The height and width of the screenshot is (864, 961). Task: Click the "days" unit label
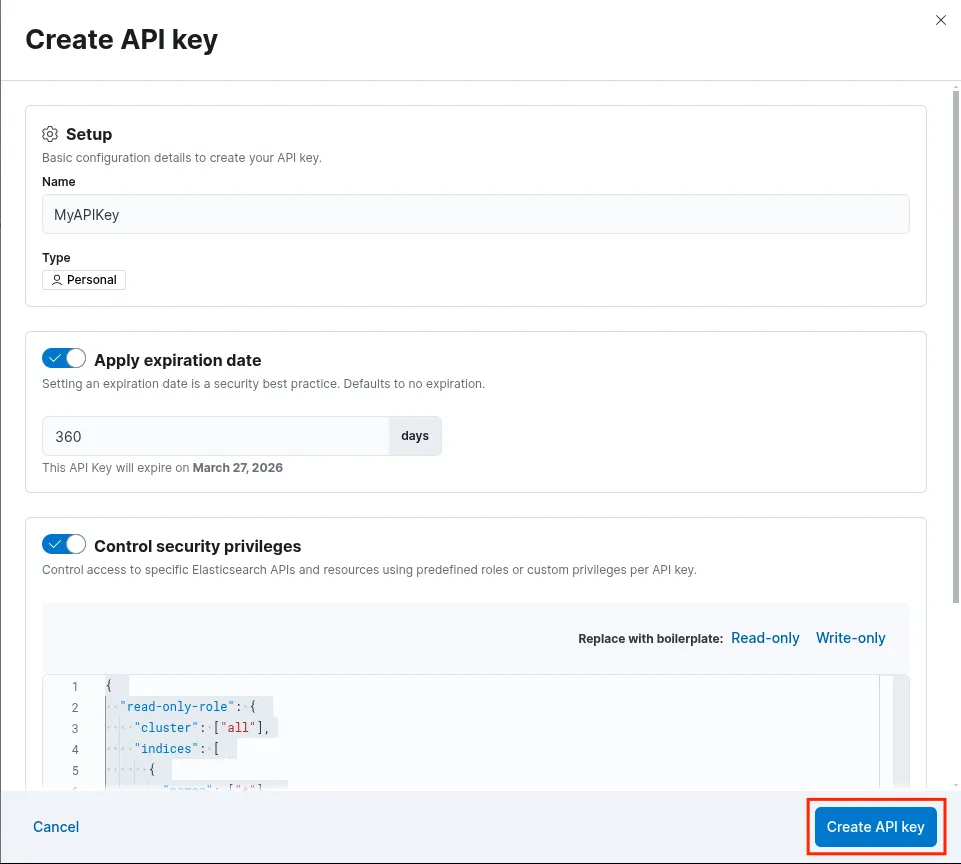[x=415, y=436]
